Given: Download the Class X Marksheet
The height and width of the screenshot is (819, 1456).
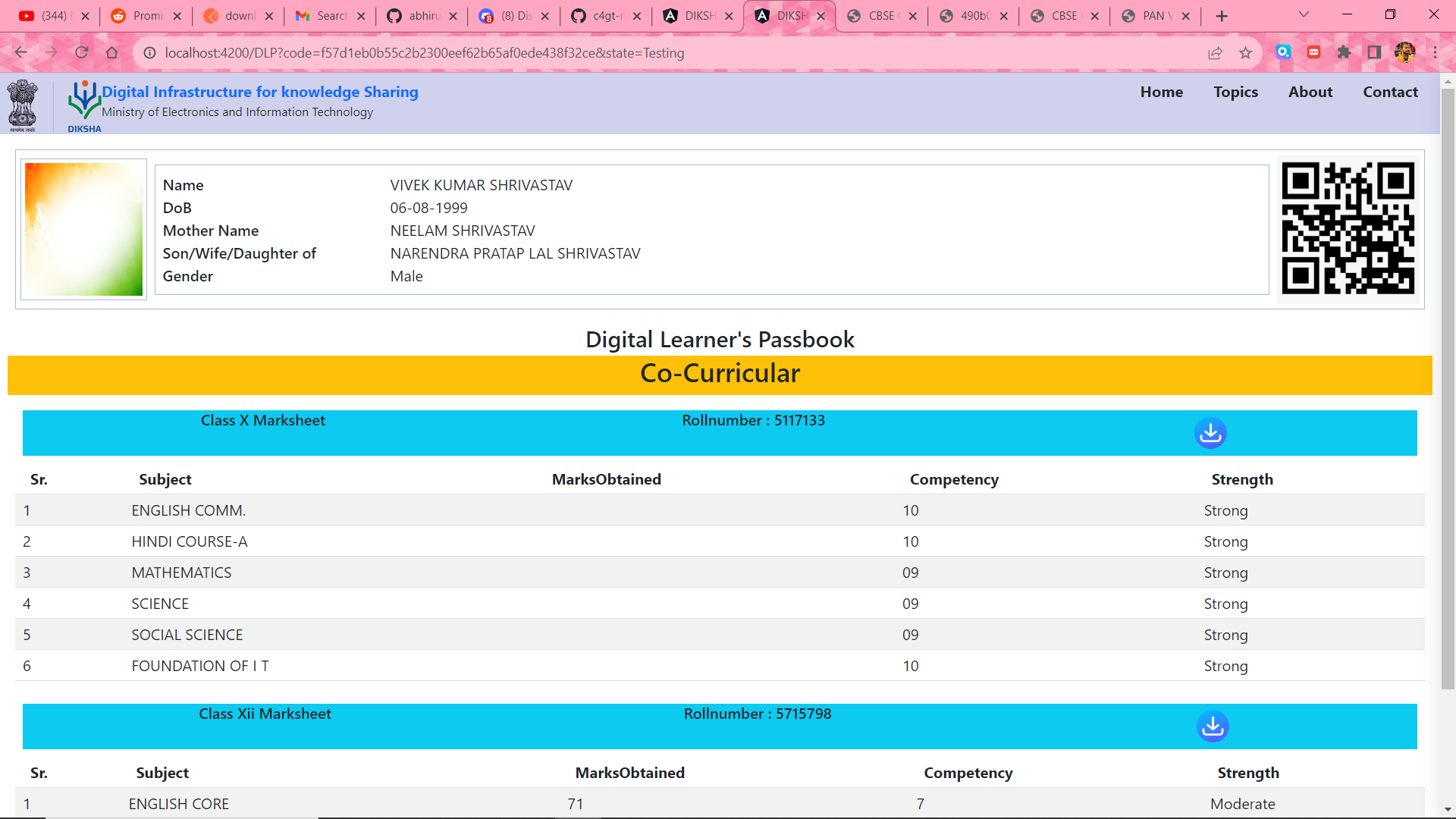Looking at the screenshot, I should pos(1210,433).
